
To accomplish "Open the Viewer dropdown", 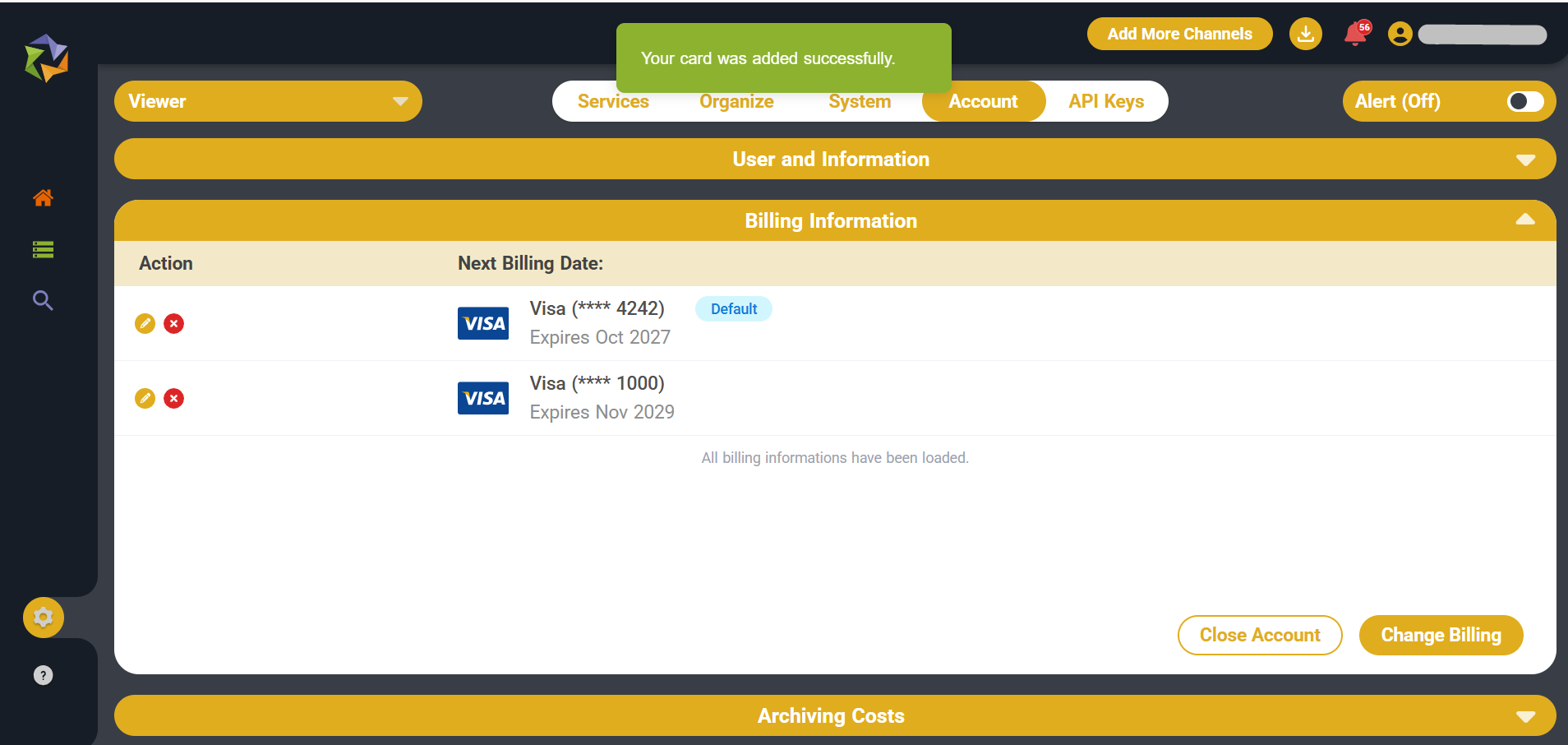I will click(268, 101).
